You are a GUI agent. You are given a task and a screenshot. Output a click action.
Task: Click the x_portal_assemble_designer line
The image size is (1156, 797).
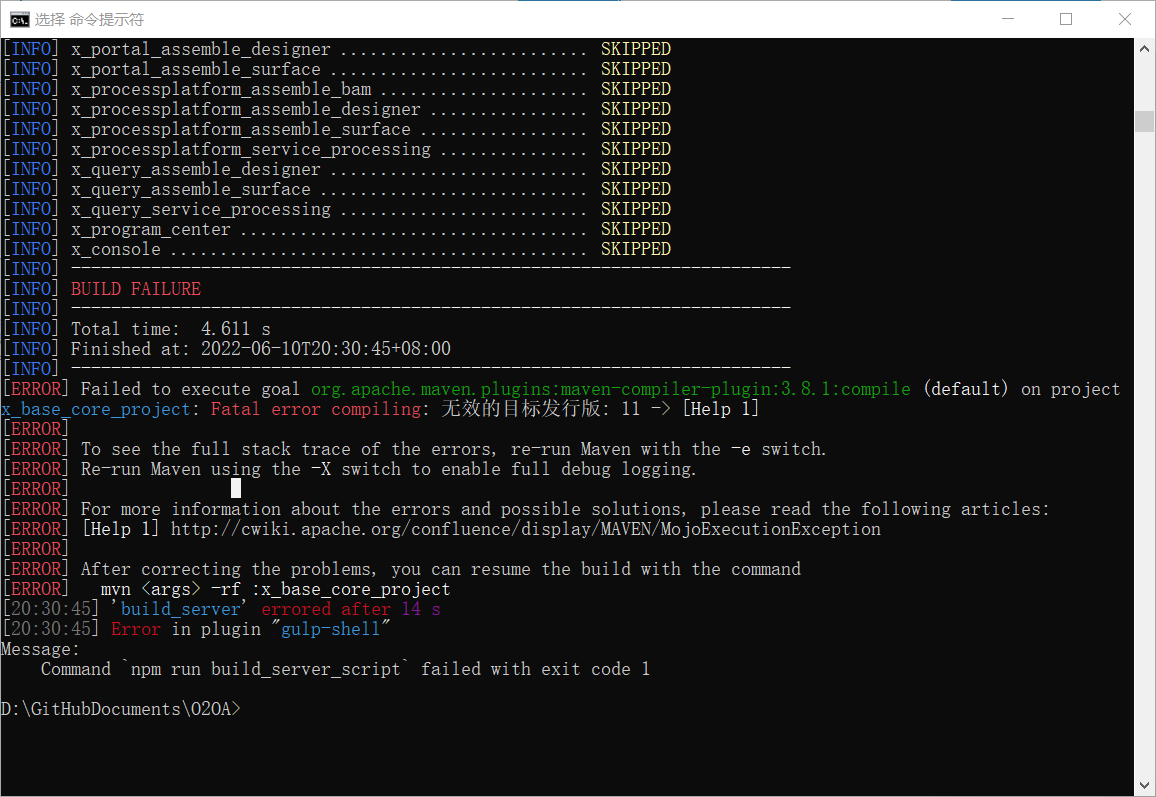tap(337, 49)
